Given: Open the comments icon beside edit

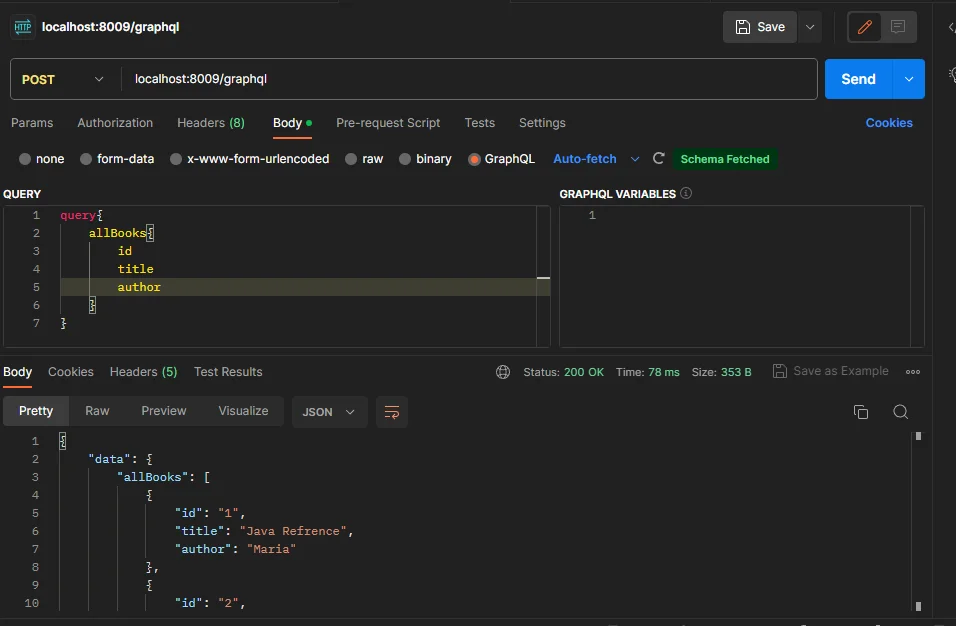Looking at the screenshot, I should [x=898, y=27].
